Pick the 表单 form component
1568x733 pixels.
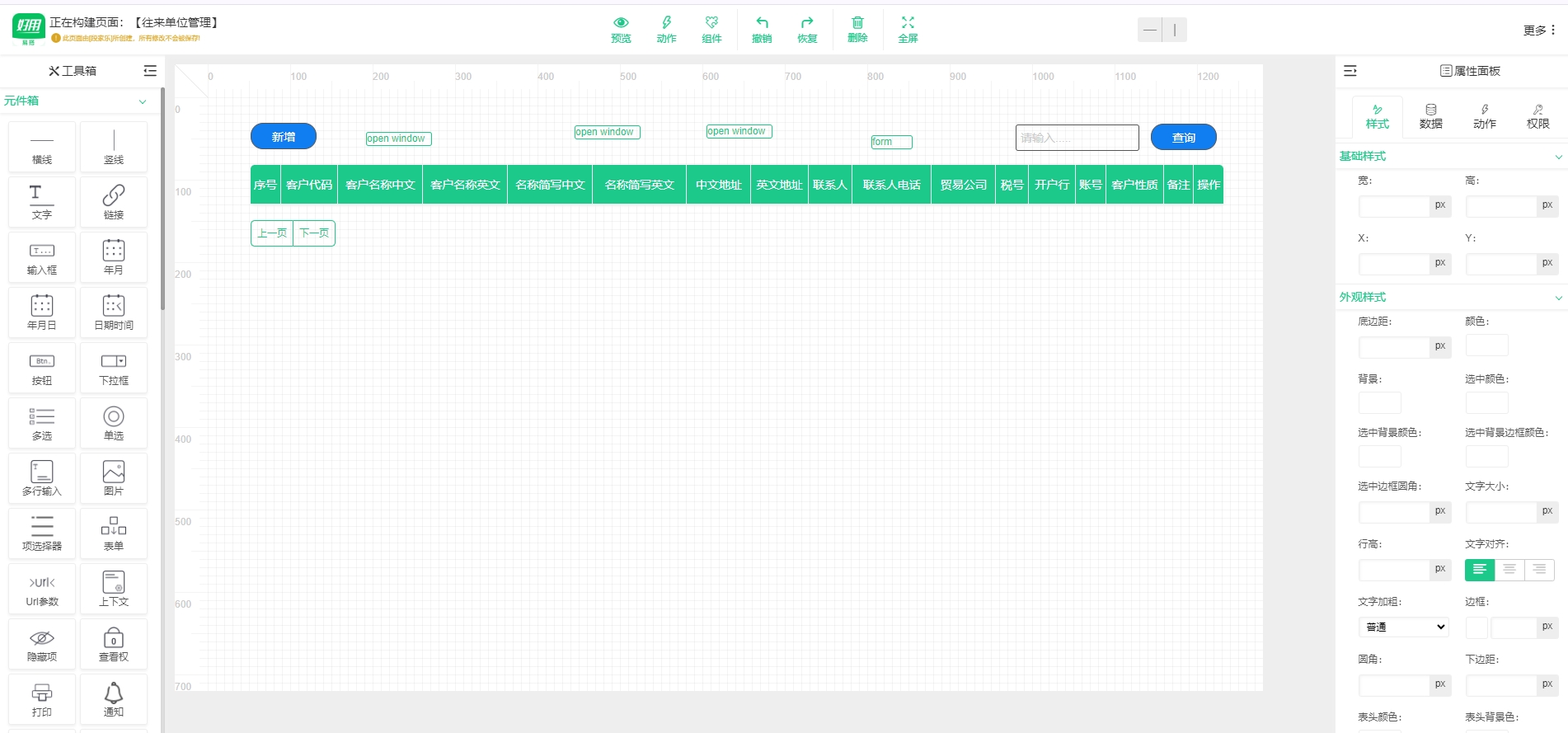[x=114, y=533]
